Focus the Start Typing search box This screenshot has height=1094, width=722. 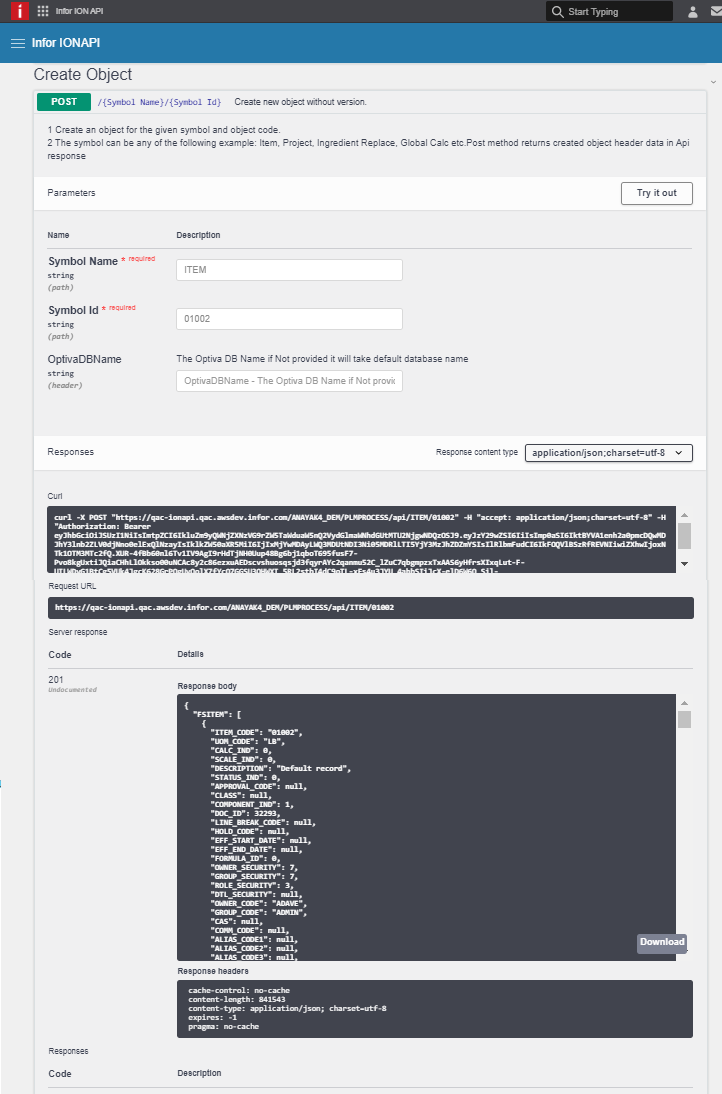[609, 11]
